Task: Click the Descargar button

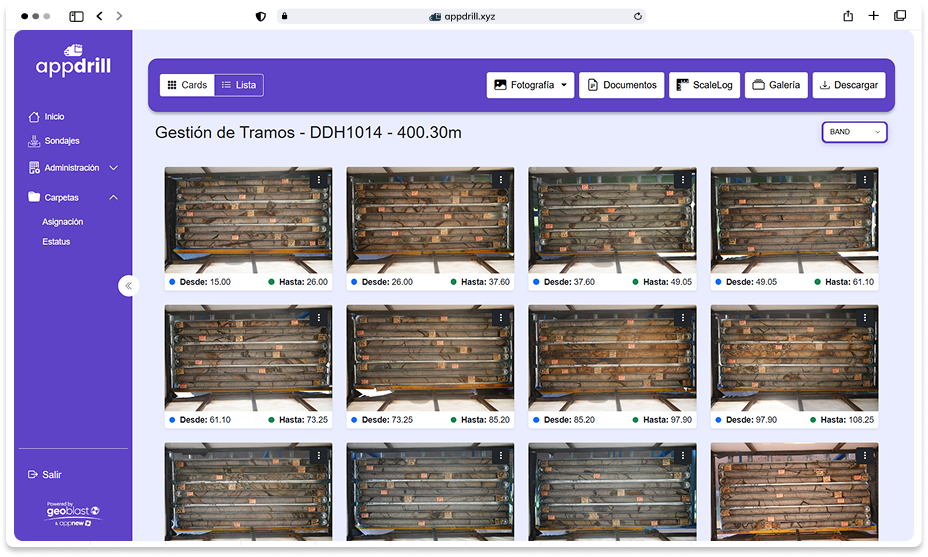Action: point(848,85)
